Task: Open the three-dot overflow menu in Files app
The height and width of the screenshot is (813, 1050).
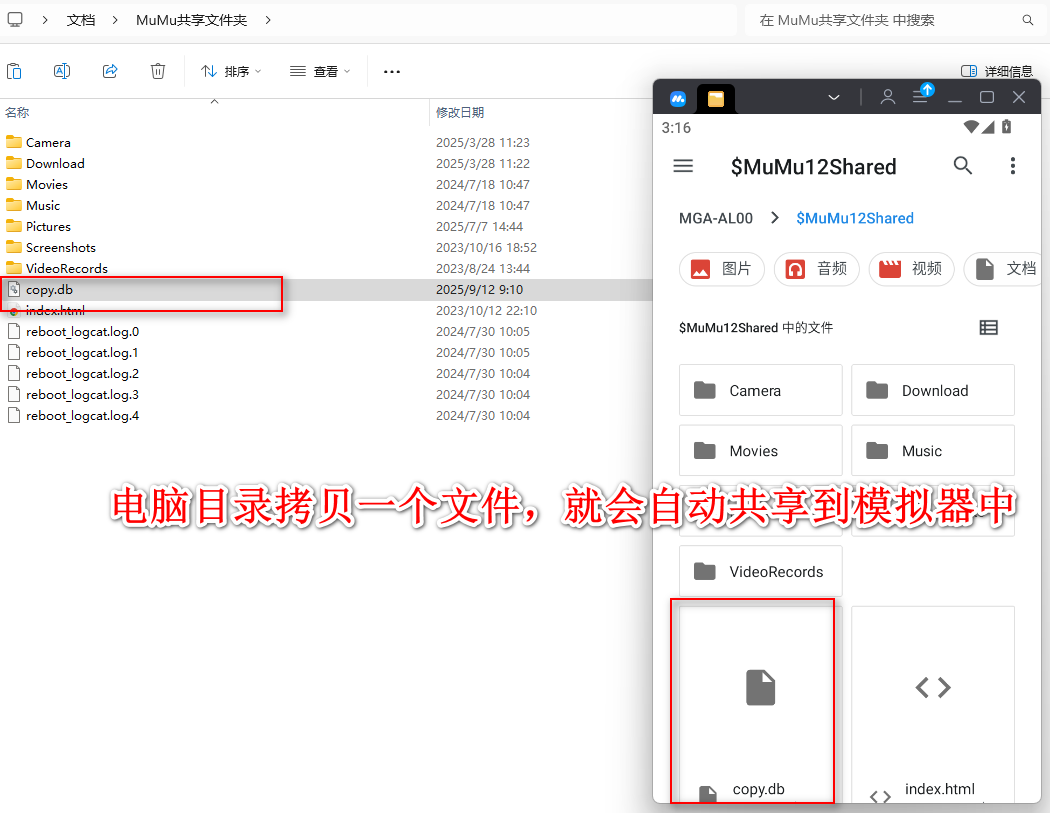Action: pos(1012,165)
